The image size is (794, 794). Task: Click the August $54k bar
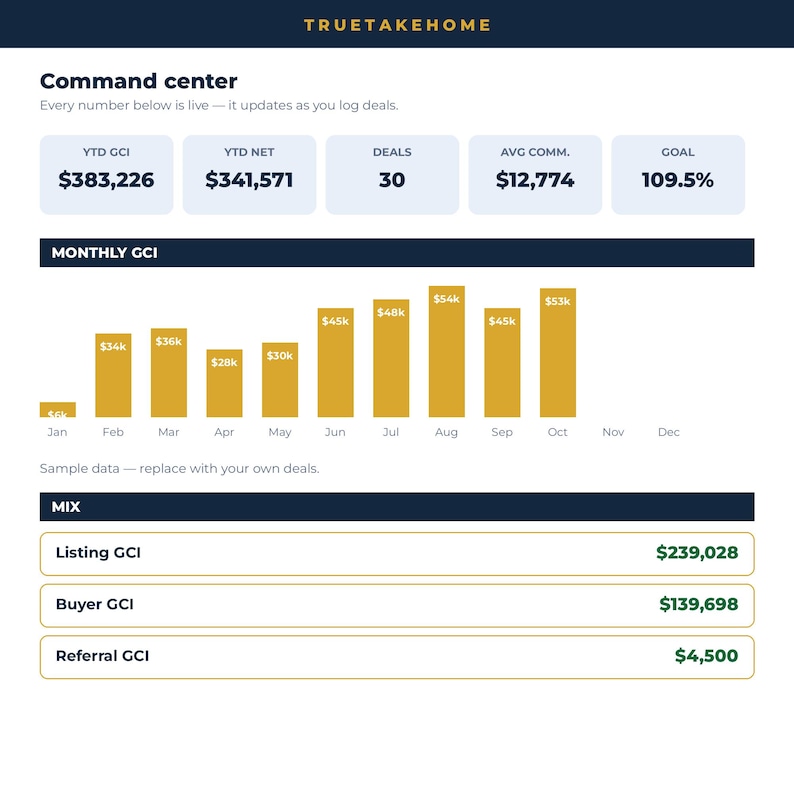click(x=447, y=351)
